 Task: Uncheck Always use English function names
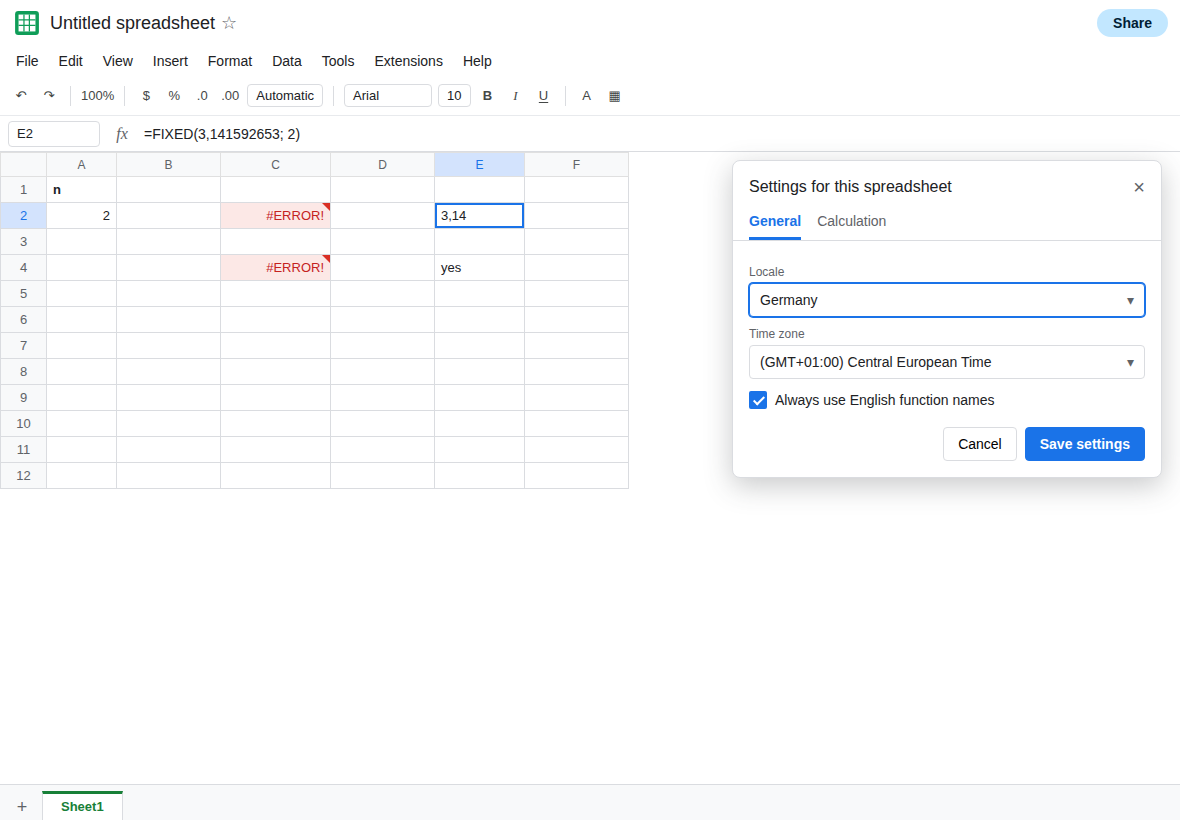(758, 400)
